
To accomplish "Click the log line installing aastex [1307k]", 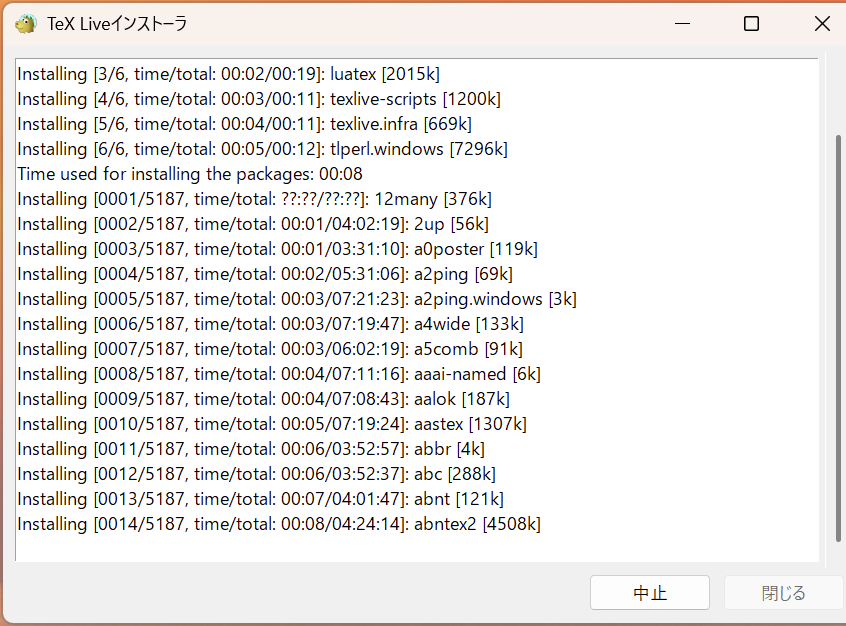I will point(272,424).
